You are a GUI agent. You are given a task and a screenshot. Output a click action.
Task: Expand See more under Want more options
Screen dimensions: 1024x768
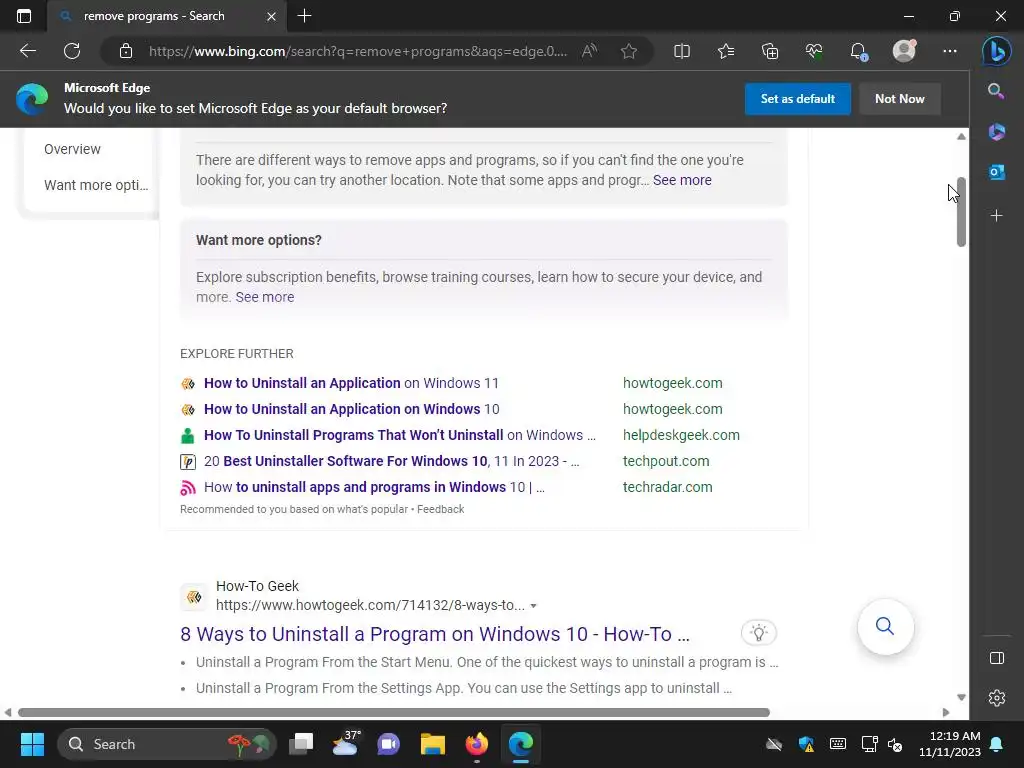(264, 297)
